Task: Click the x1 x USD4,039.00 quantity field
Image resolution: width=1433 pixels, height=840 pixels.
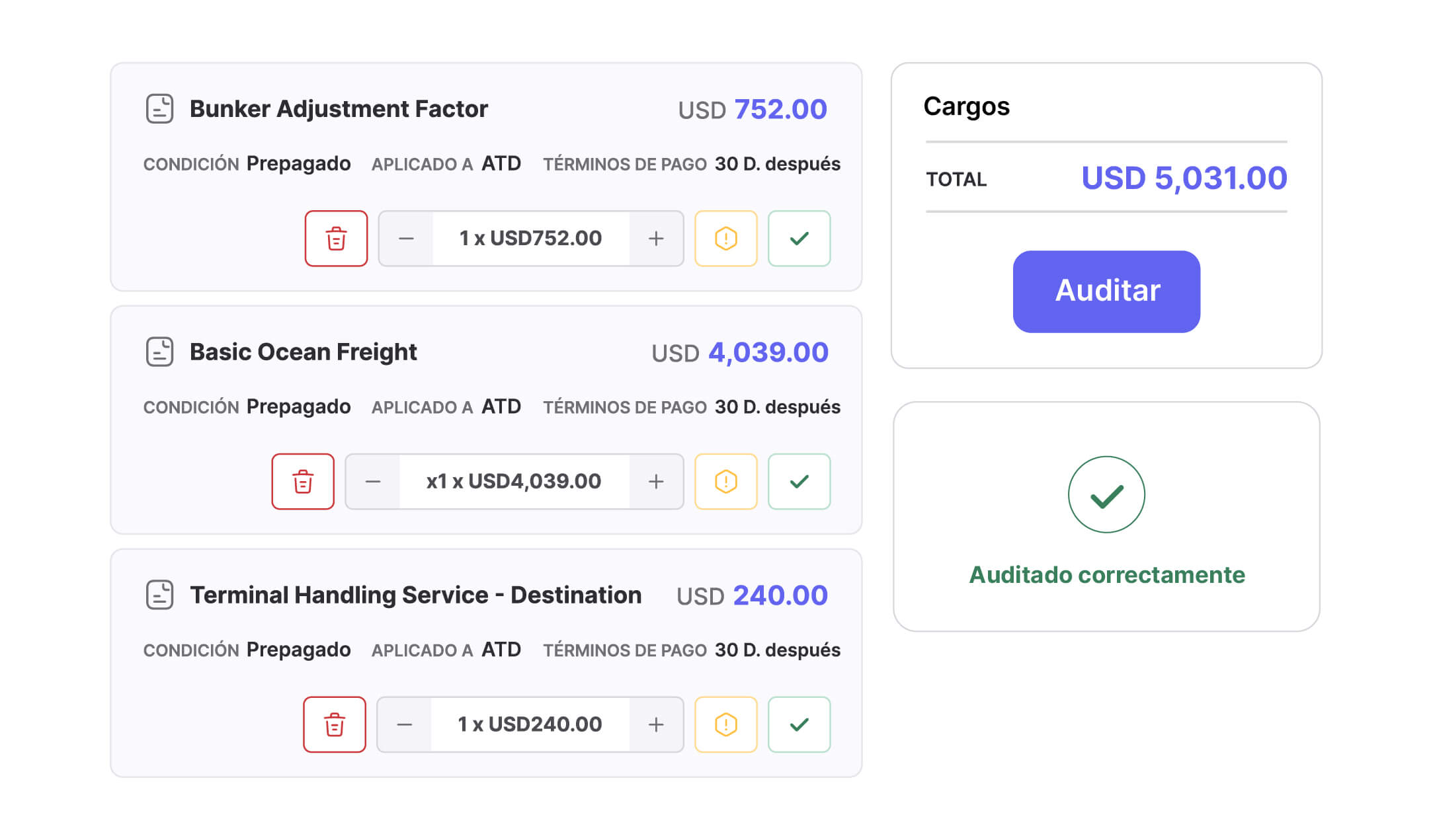Action: coord(514,482)
